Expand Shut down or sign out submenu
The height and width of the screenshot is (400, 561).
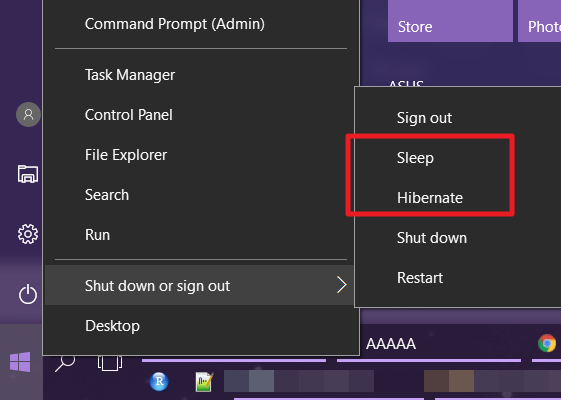click(x=199, y=286)
